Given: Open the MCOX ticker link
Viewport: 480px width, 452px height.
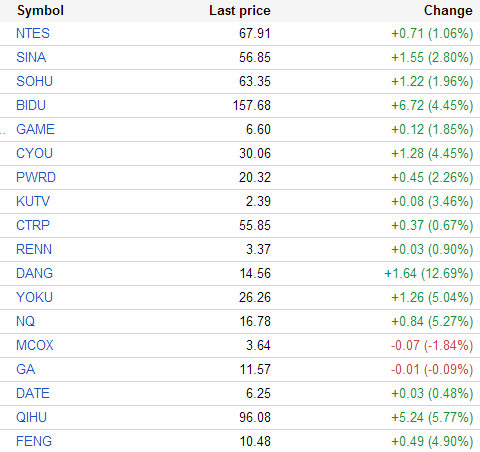Looking at the screenshot, I should 35,345.
